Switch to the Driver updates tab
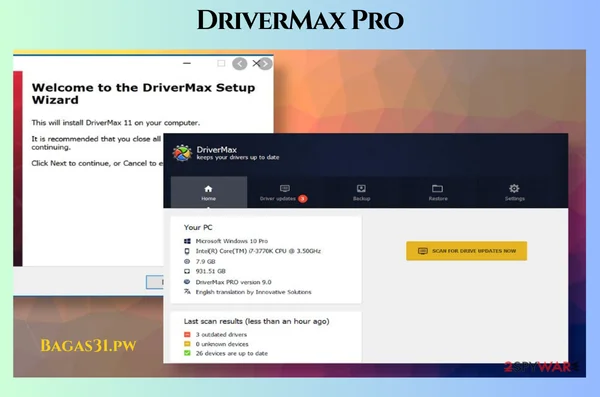Image resolution: width=600 pixels, height=397 pixels. click(x=285, y=192)
